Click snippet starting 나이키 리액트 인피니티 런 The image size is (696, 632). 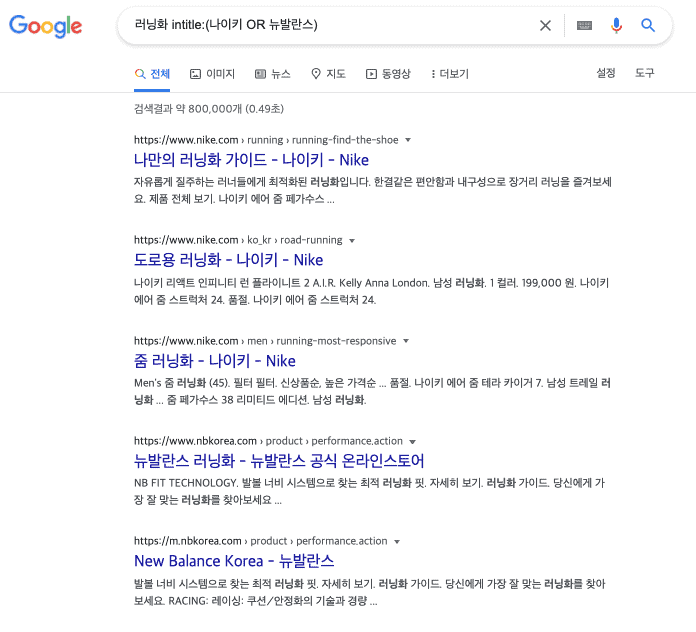pyautogui.click(x=372, y=291)
